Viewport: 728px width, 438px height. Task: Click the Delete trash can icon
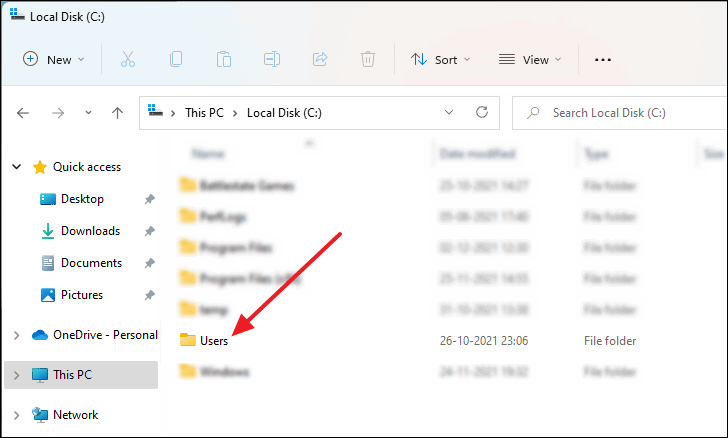point(368,59)
